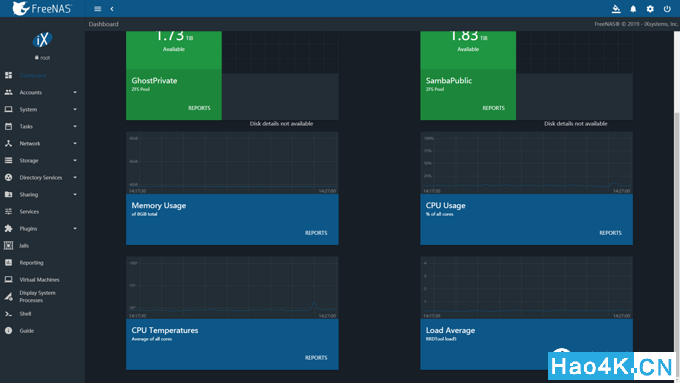Click the System laptop icon
Image resolution: width=680 pixels, height=383 pixels.
(x=8, y=109)
